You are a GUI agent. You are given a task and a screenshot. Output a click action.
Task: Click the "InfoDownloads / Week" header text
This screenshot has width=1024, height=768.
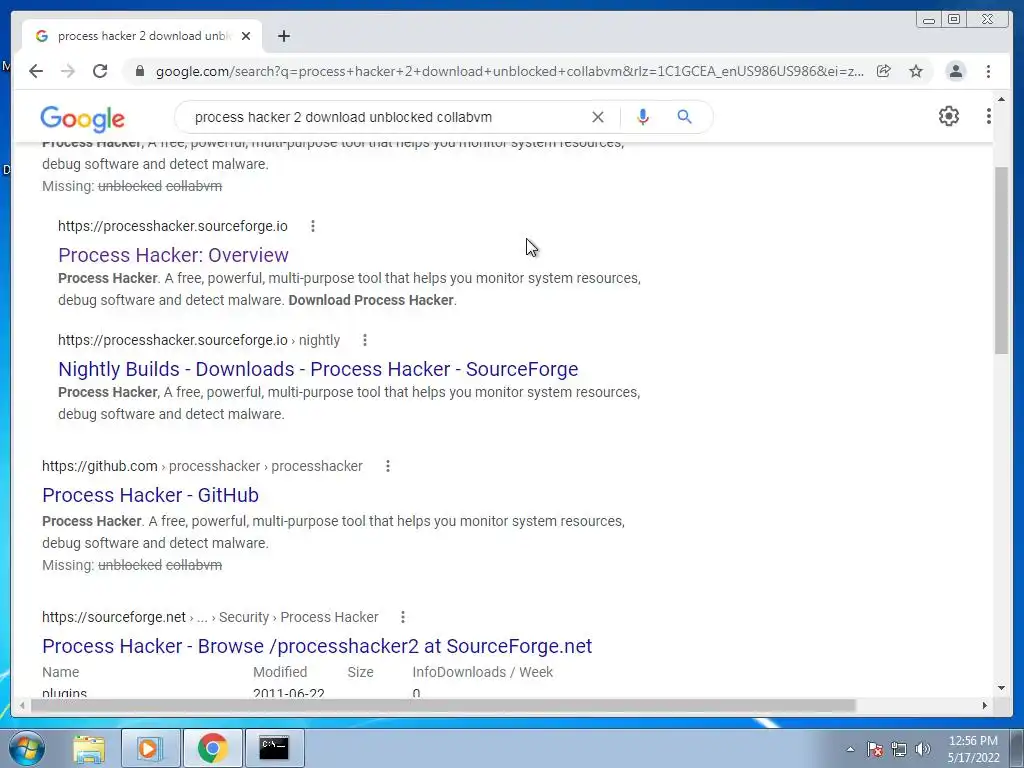(483, 672)
